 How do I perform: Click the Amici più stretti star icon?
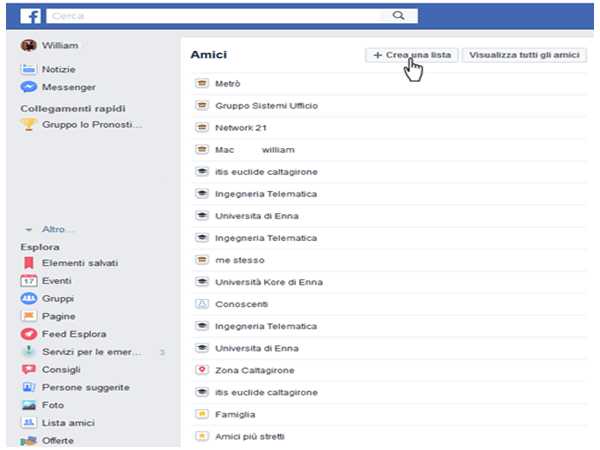[x=202, y=436]
